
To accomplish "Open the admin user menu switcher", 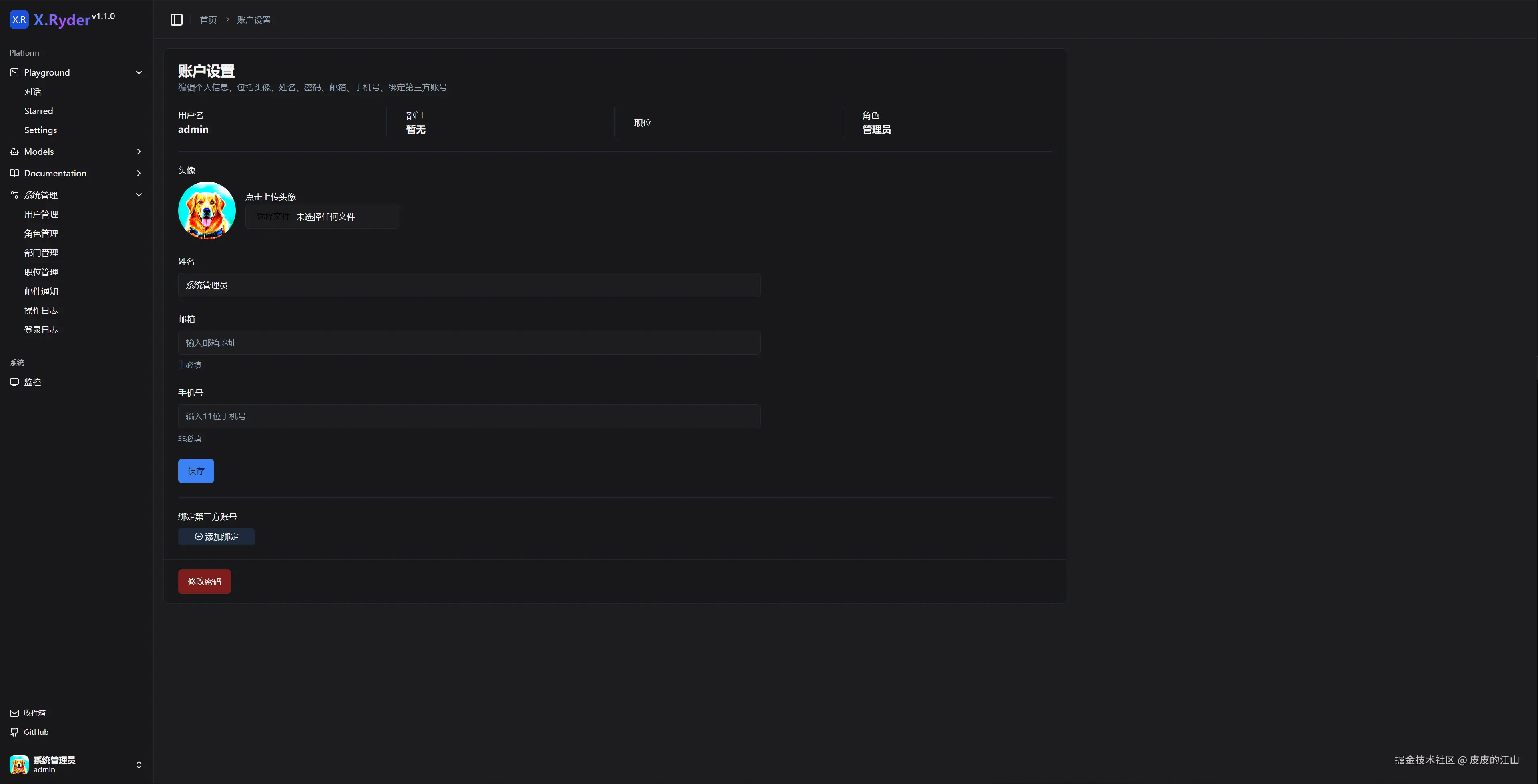I will [x=139, y=765].
